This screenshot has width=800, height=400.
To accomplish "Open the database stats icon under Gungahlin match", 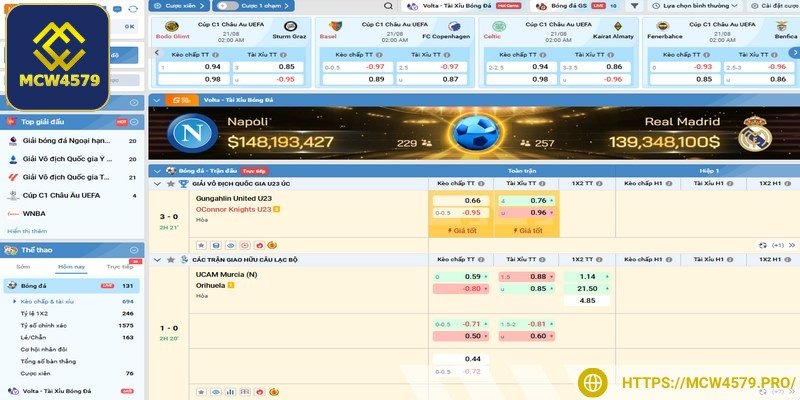I will (x=216, y=245).
